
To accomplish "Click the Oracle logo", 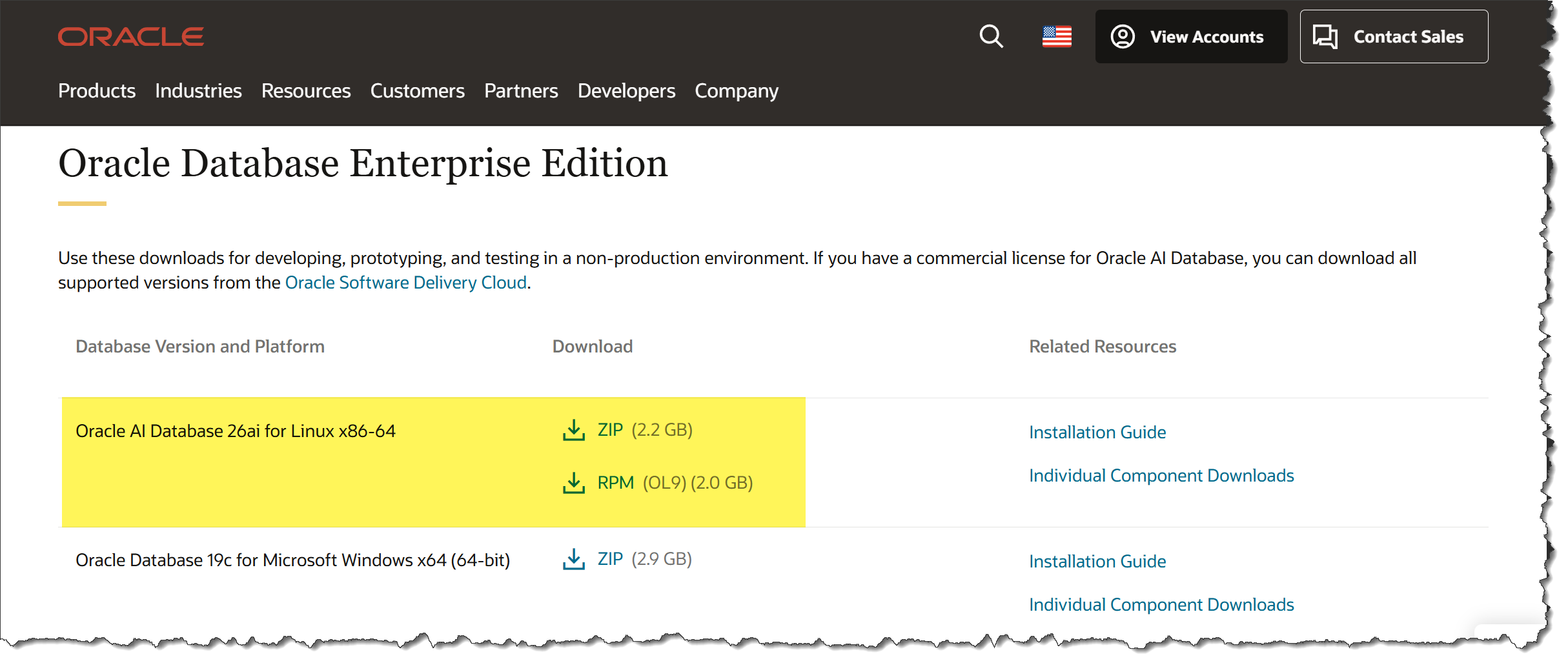I will (x=131, y=37).
